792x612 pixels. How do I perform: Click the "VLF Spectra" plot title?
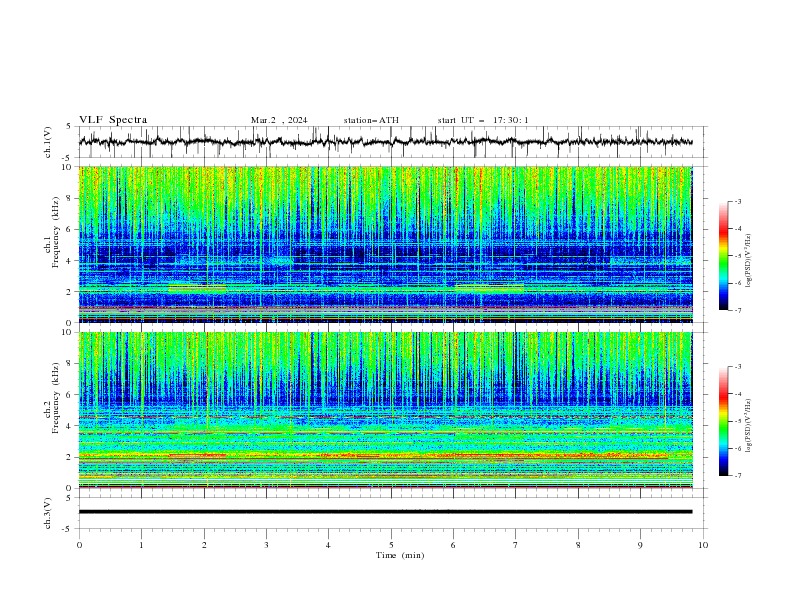tap(113, 120)
